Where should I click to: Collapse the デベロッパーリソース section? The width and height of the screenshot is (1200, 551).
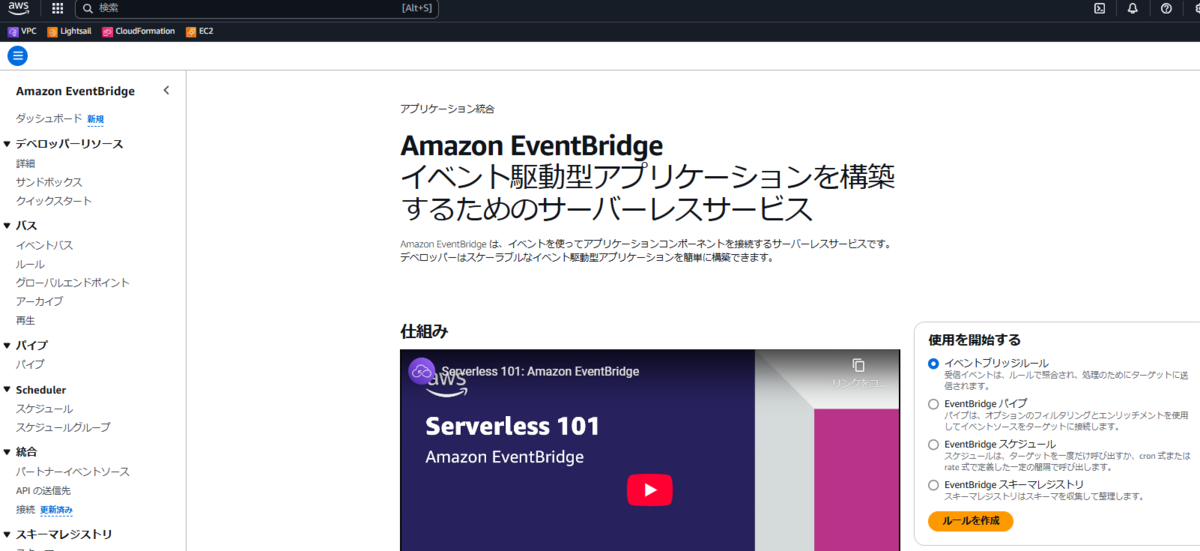click(7, 144)
